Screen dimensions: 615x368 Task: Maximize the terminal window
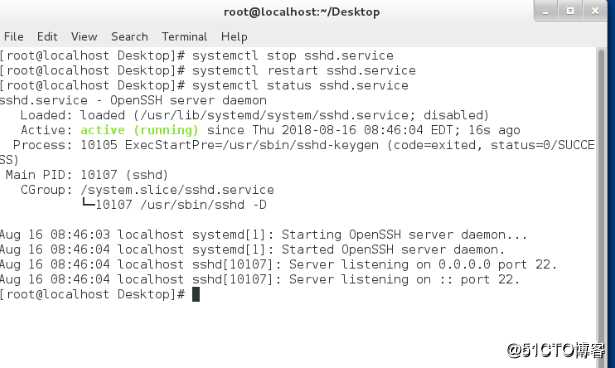(x=570, y=11)
